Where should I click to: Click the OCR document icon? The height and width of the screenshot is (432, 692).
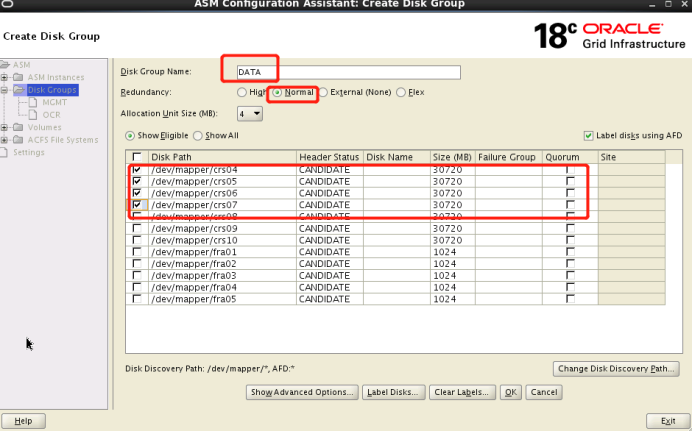(x=33, y=115)
